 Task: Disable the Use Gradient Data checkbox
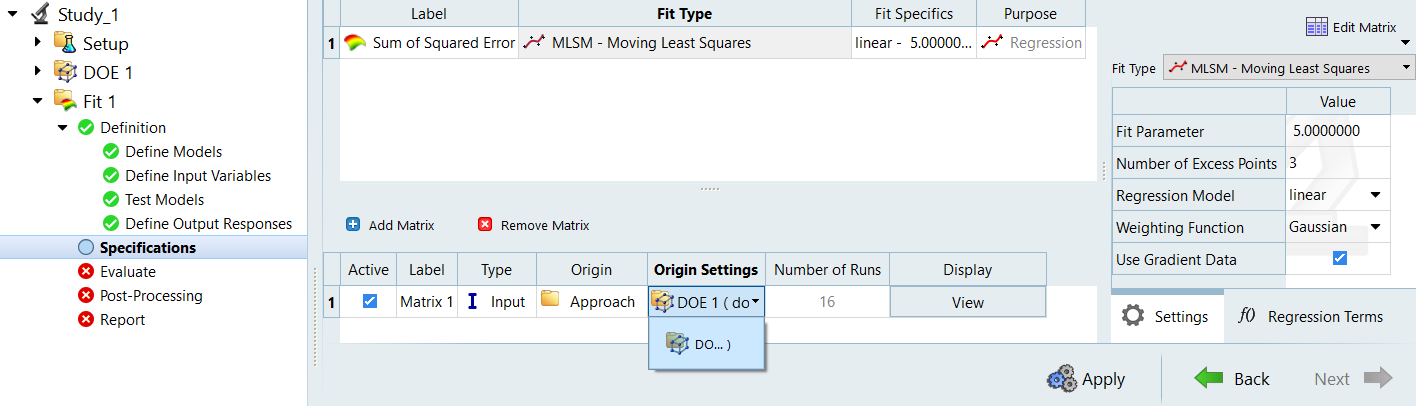(1340, 258)
